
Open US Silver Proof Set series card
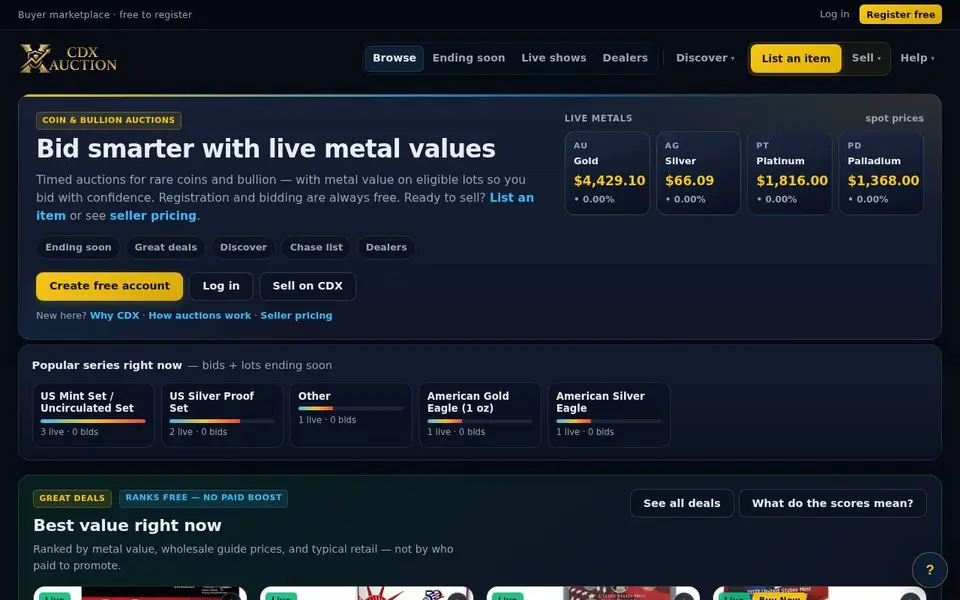coord(222,415)
